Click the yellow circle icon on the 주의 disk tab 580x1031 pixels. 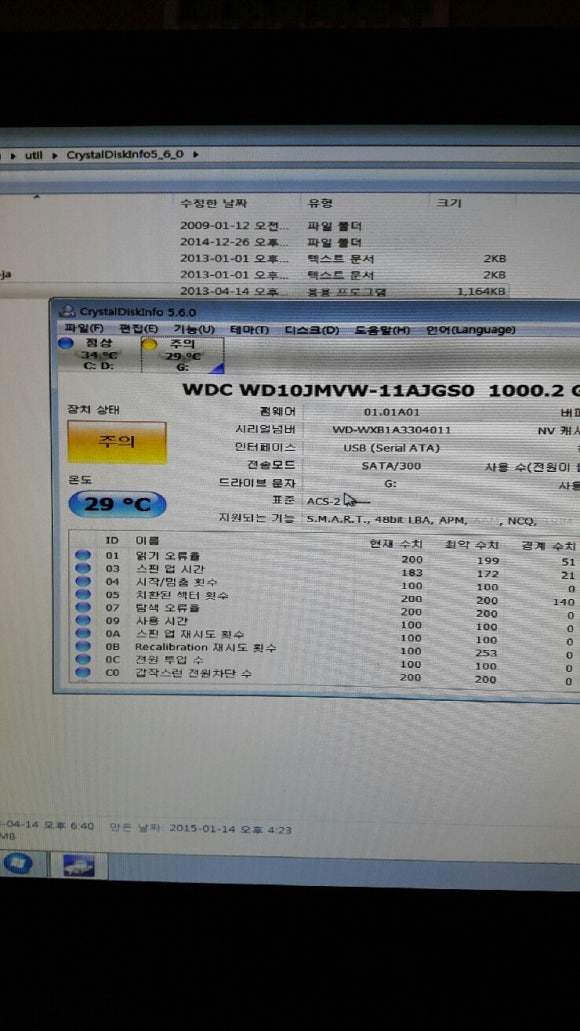pos(151,344)
